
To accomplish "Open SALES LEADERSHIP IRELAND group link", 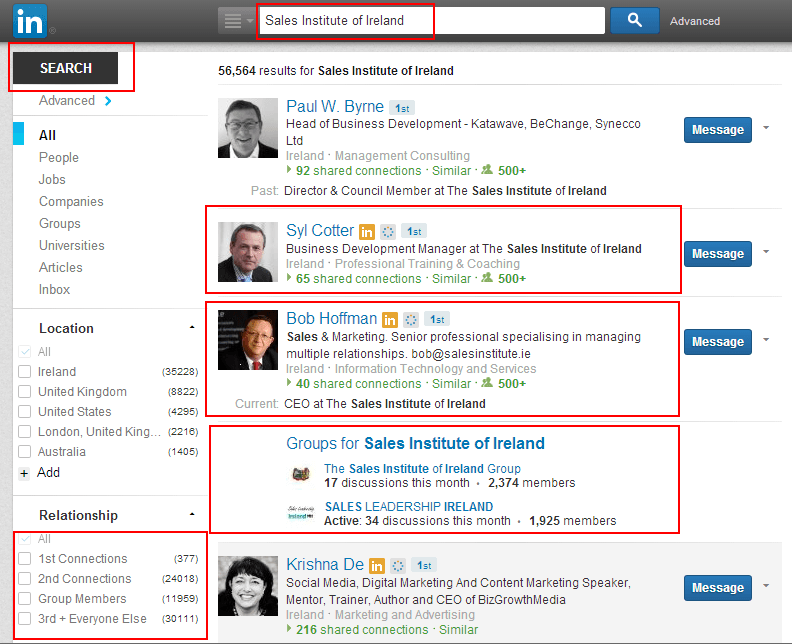I will [409, 507].
